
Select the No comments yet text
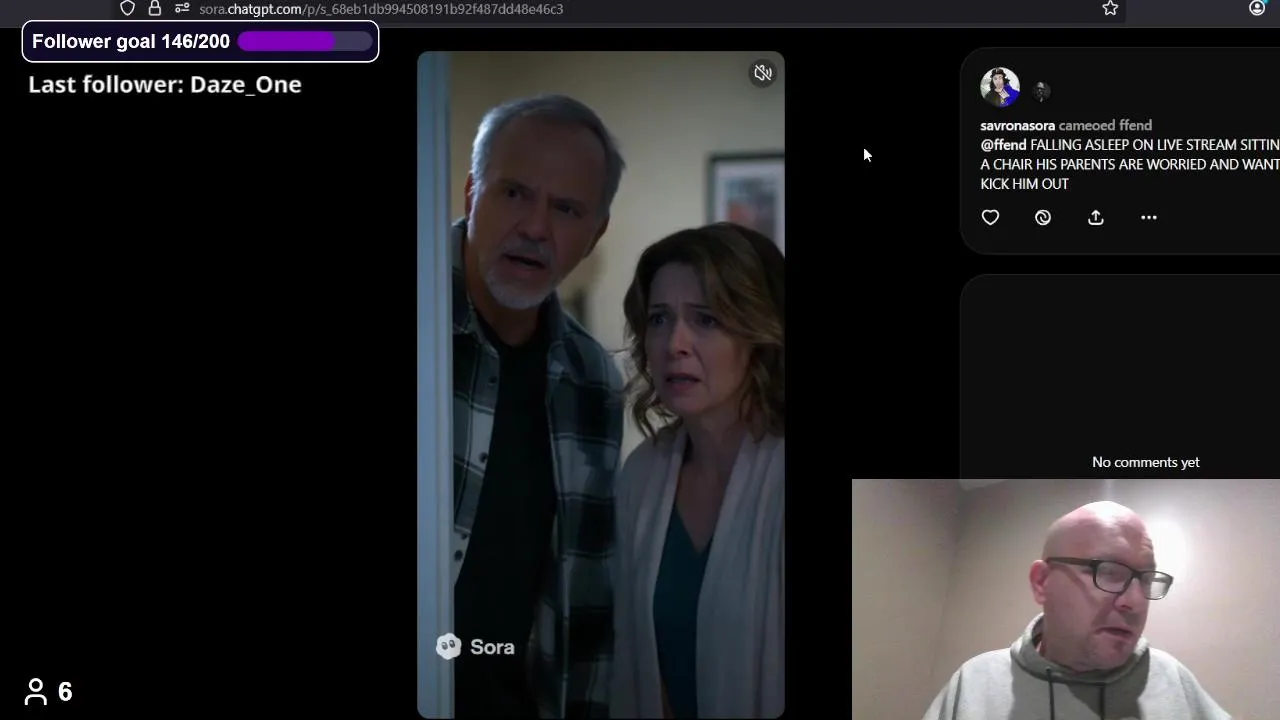click(x=1146, y=462)
